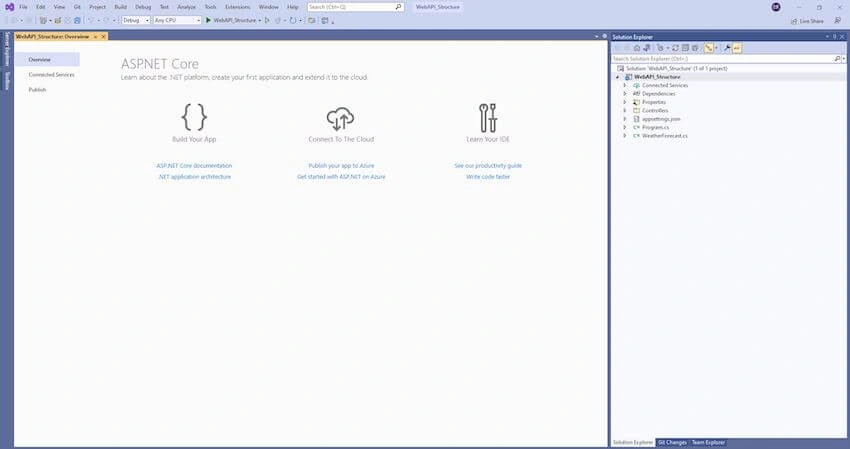Click the browser refresh icon in toolbar

pos(293,20)
